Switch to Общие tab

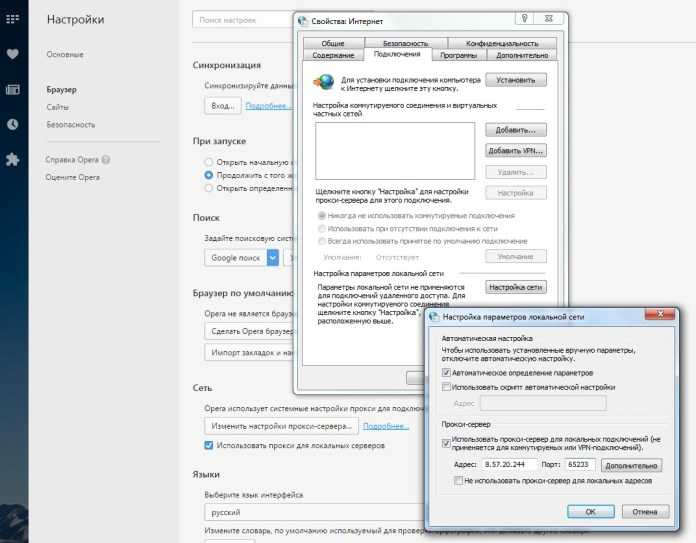[x=333, y=43]
